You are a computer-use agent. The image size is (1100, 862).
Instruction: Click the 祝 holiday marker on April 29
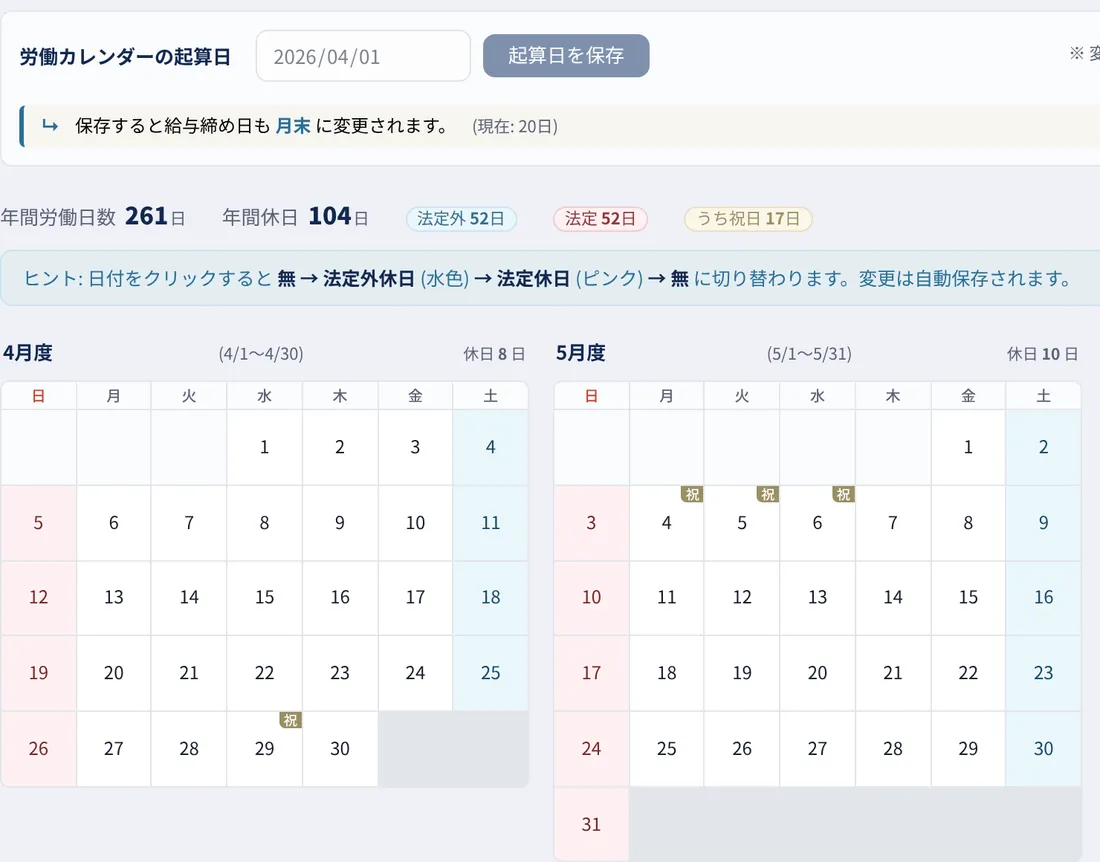(290, 720)
